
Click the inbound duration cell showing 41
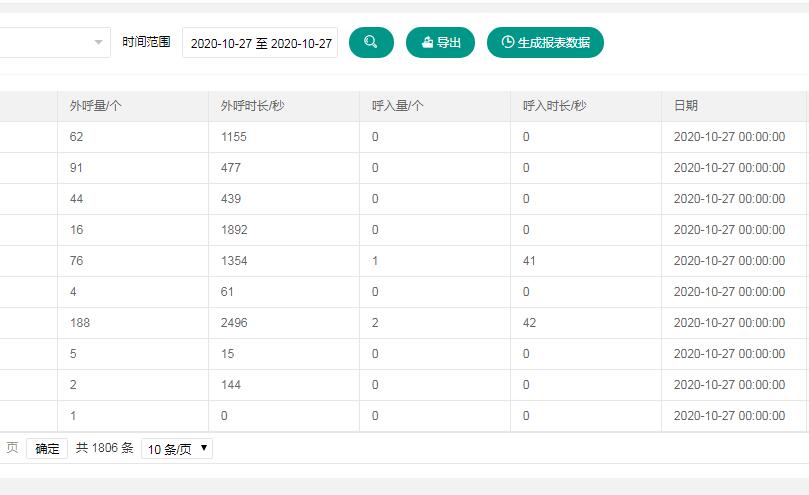[529, 261]
